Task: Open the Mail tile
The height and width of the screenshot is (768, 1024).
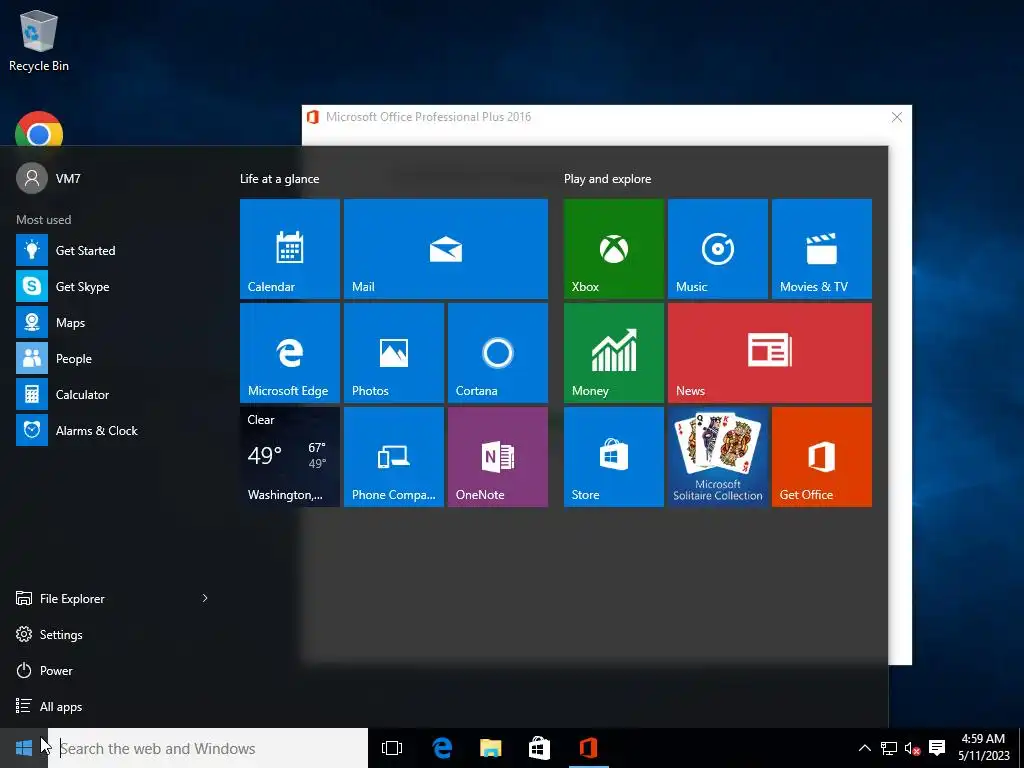Action: pyautogui.click(x=445, y=249)
